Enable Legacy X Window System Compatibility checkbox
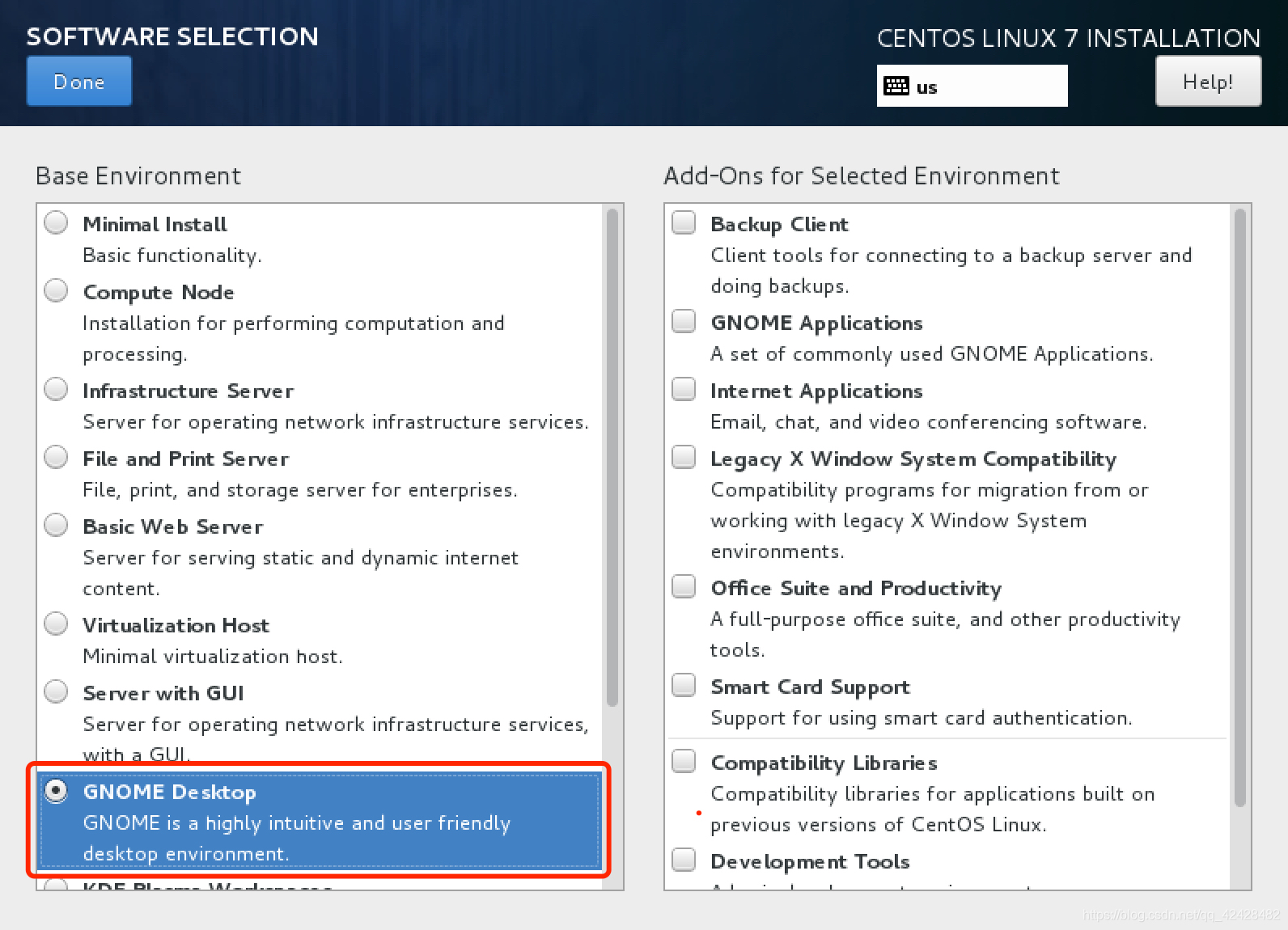1288x930 pixels. 684,457
